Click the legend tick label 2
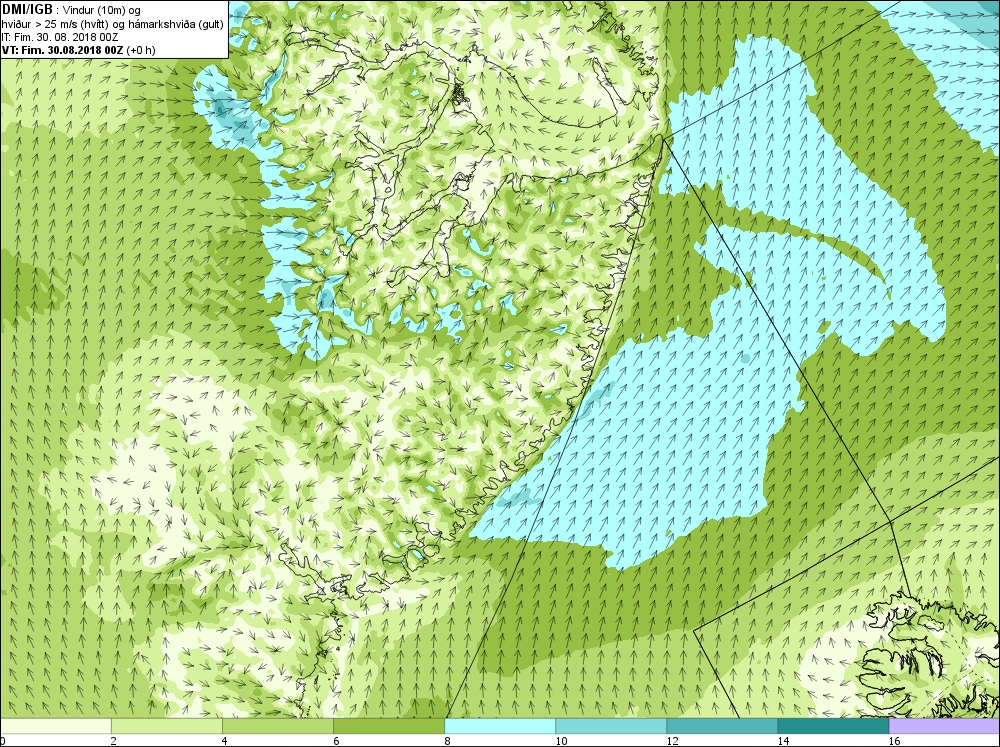This screenshot has width=1000, height=747. 114,741
